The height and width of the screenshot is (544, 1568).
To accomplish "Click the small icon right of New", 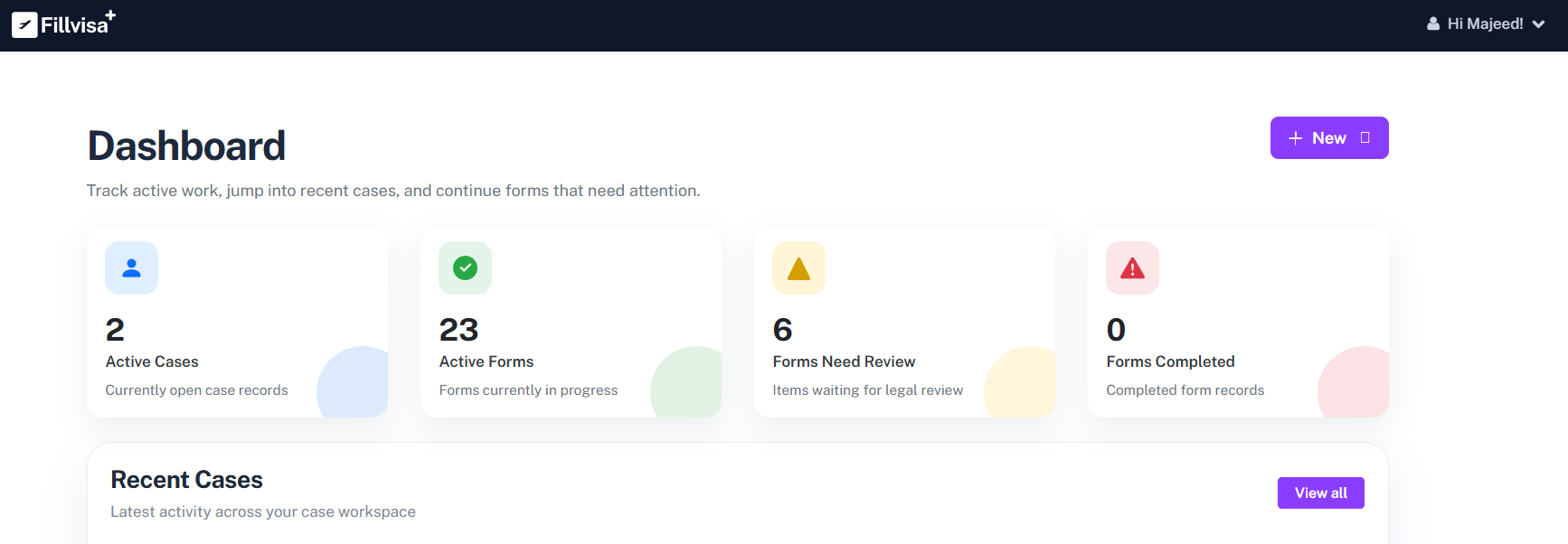I will pyautogui.click(x=1365, y=138).
